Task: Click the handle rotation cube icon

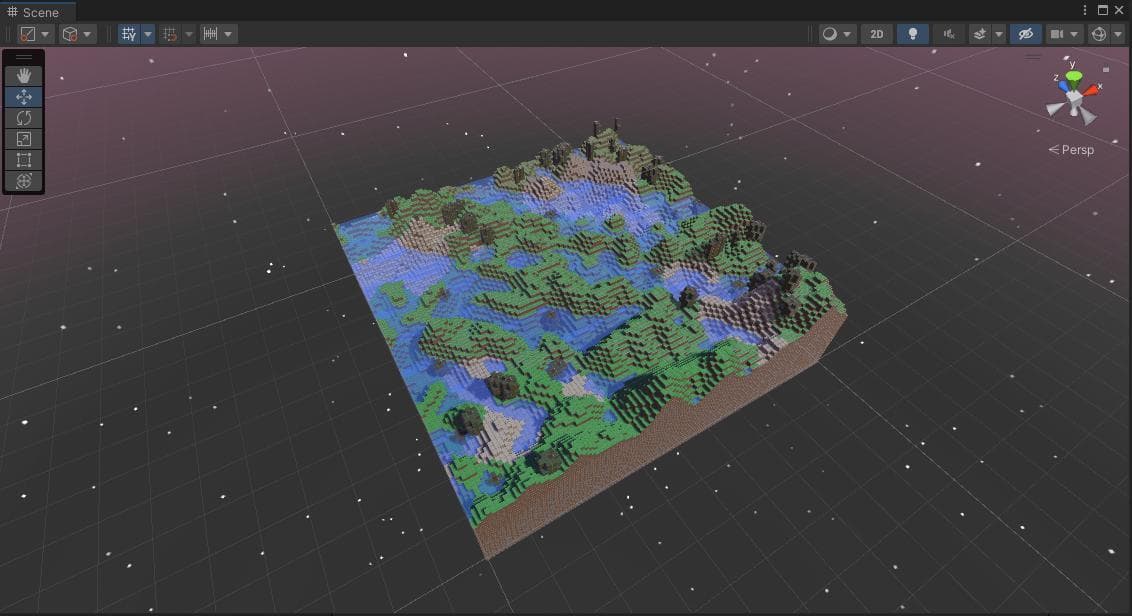Action: coord(70,34)
